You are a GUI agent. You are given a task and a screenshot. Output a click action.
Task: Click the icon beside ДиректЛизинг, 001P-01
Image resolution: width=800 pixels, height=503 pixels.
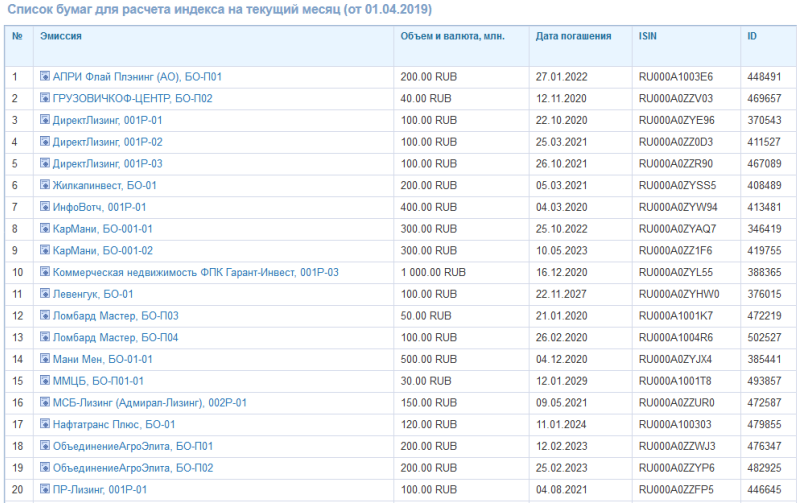45,119
